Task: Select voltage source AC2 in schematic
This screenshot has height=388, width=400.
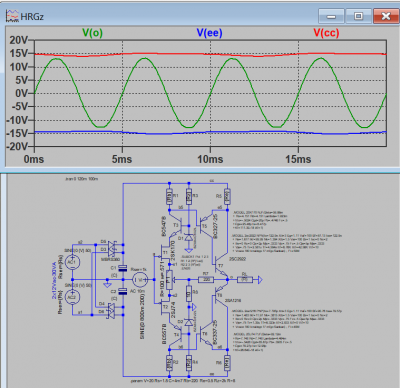Action: (x=72, y=297)
